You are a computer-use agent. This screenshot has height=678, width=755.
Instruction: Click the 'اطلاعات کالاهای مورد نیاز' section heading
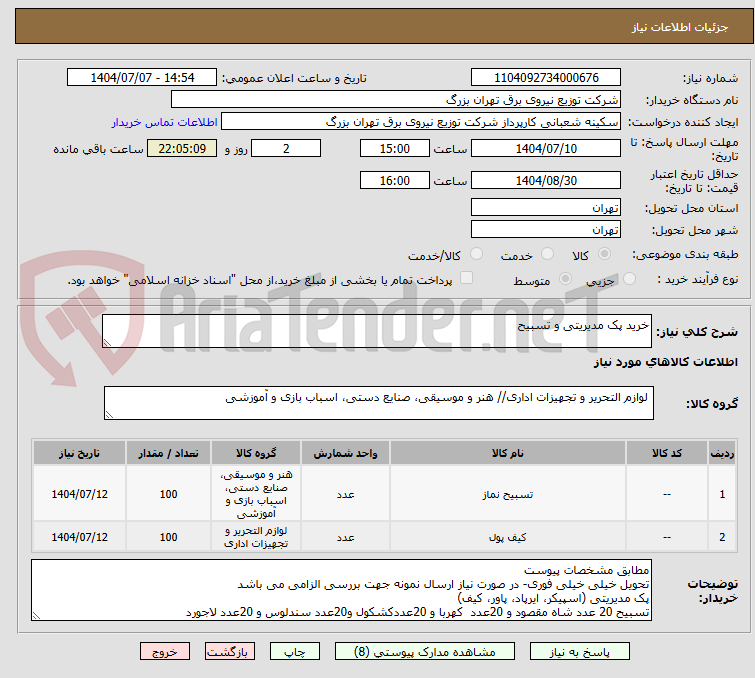coord(665,362)
